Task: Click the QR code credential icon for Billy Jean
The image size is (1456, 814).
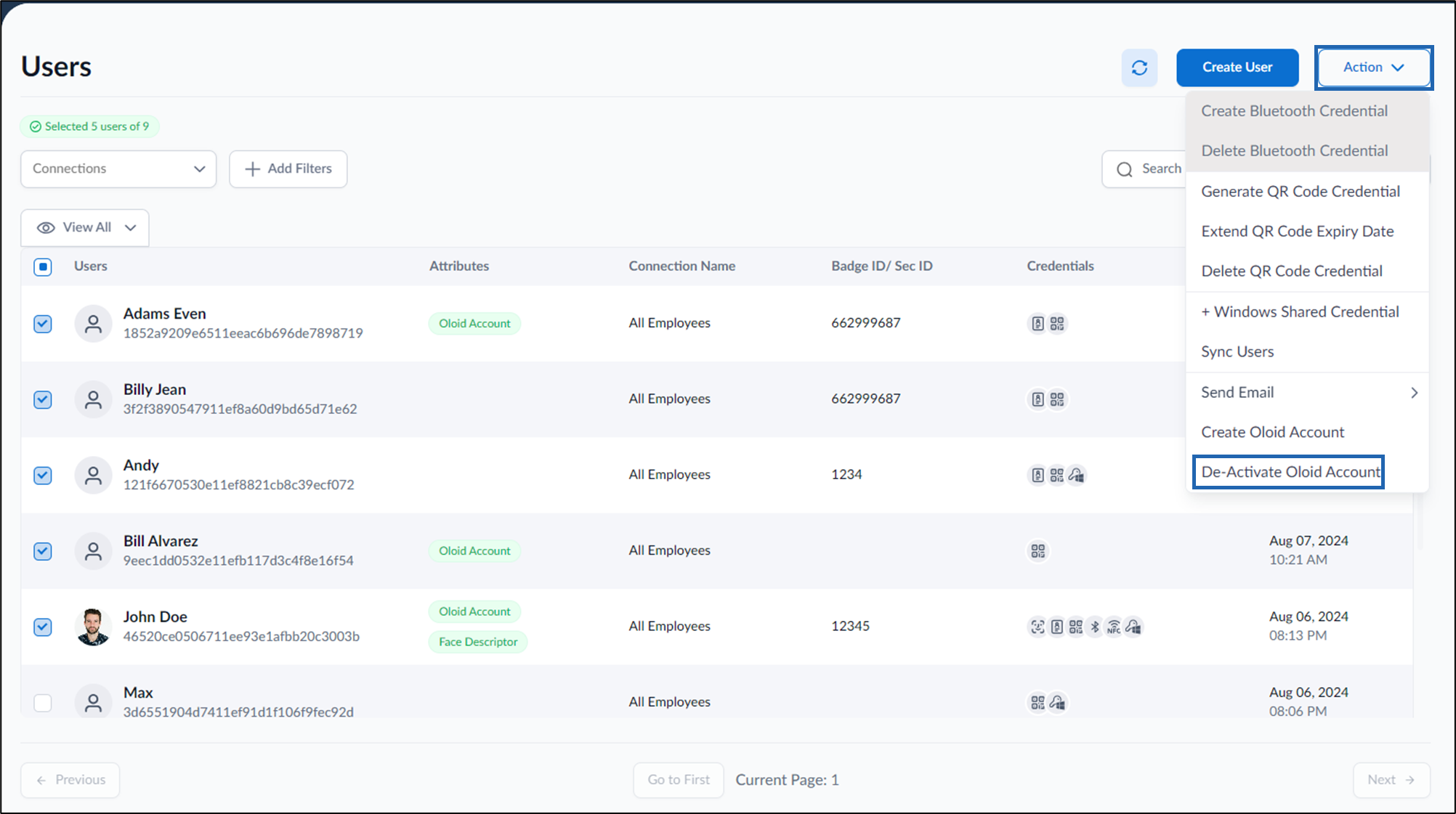Action: pos(1057,399)
